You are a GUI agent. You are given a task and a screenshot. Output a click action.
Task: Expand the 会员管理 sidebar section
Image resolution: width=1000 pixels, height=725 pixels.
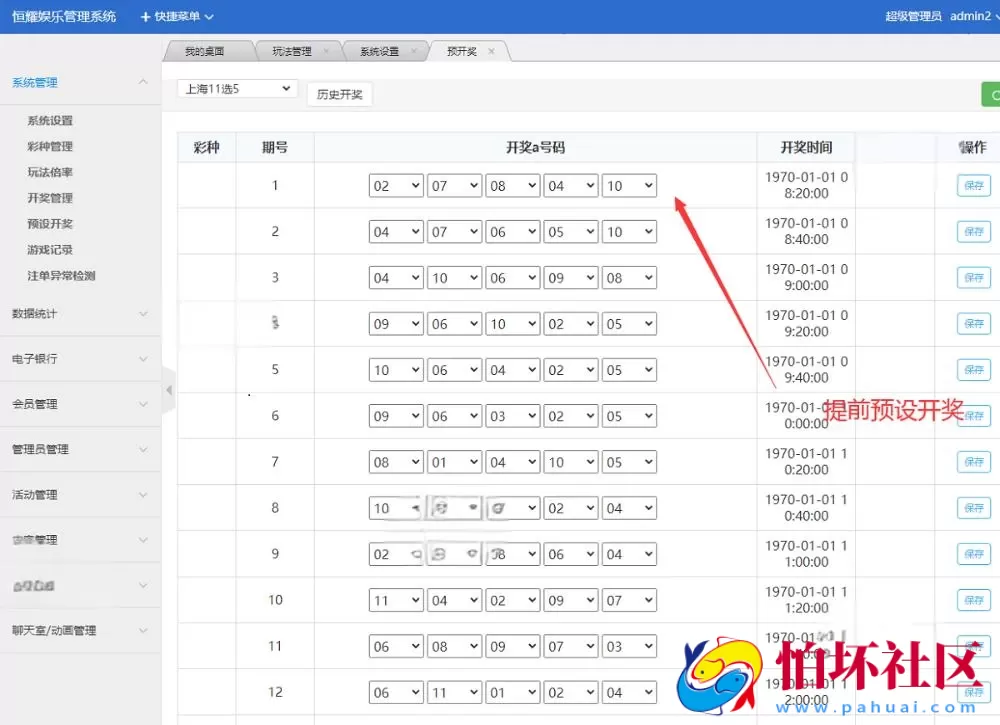(x=35, y=403)
